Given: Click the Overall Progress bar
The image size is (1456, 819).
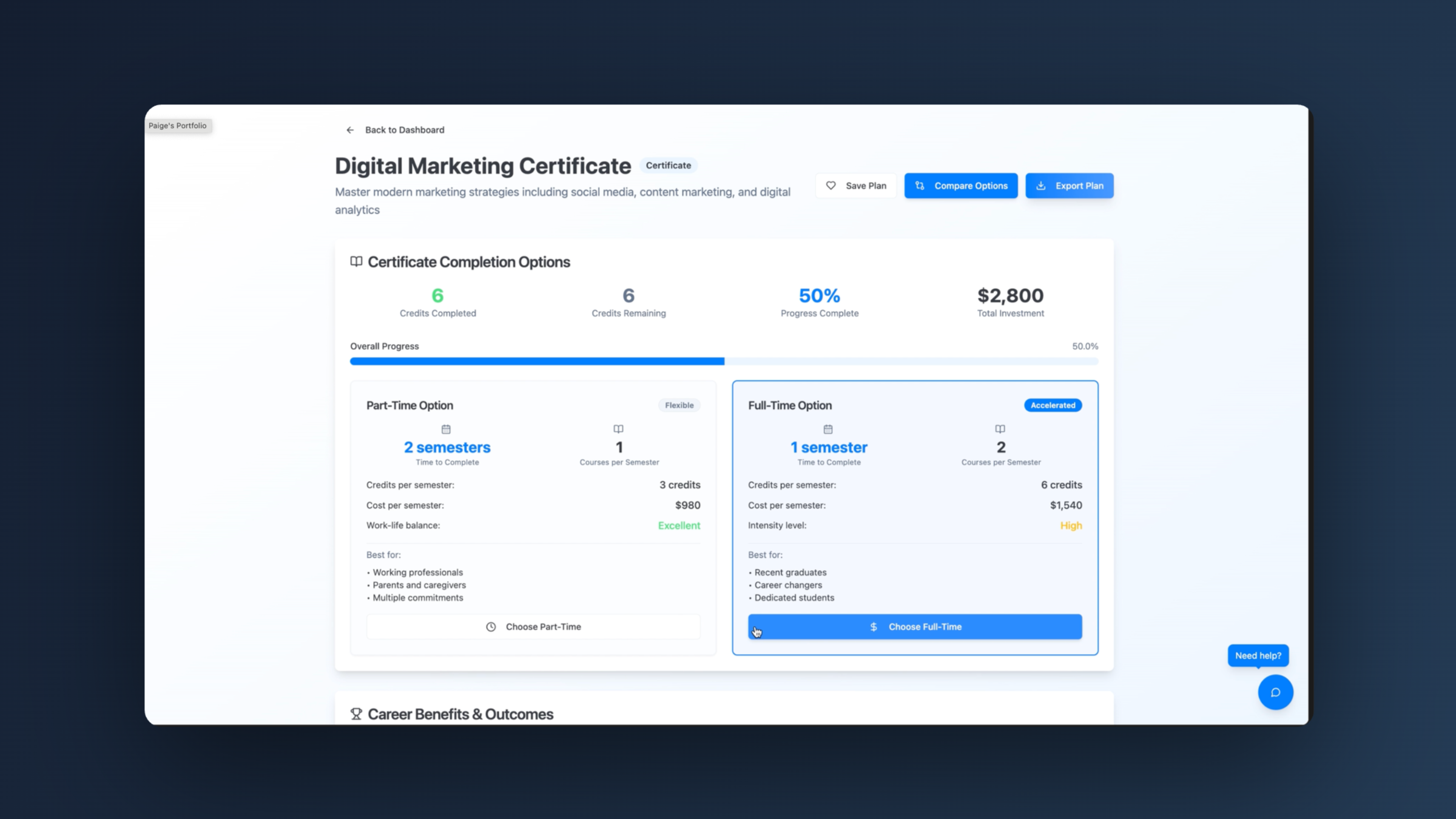Looking at the screenshot, I should [724, 361].
